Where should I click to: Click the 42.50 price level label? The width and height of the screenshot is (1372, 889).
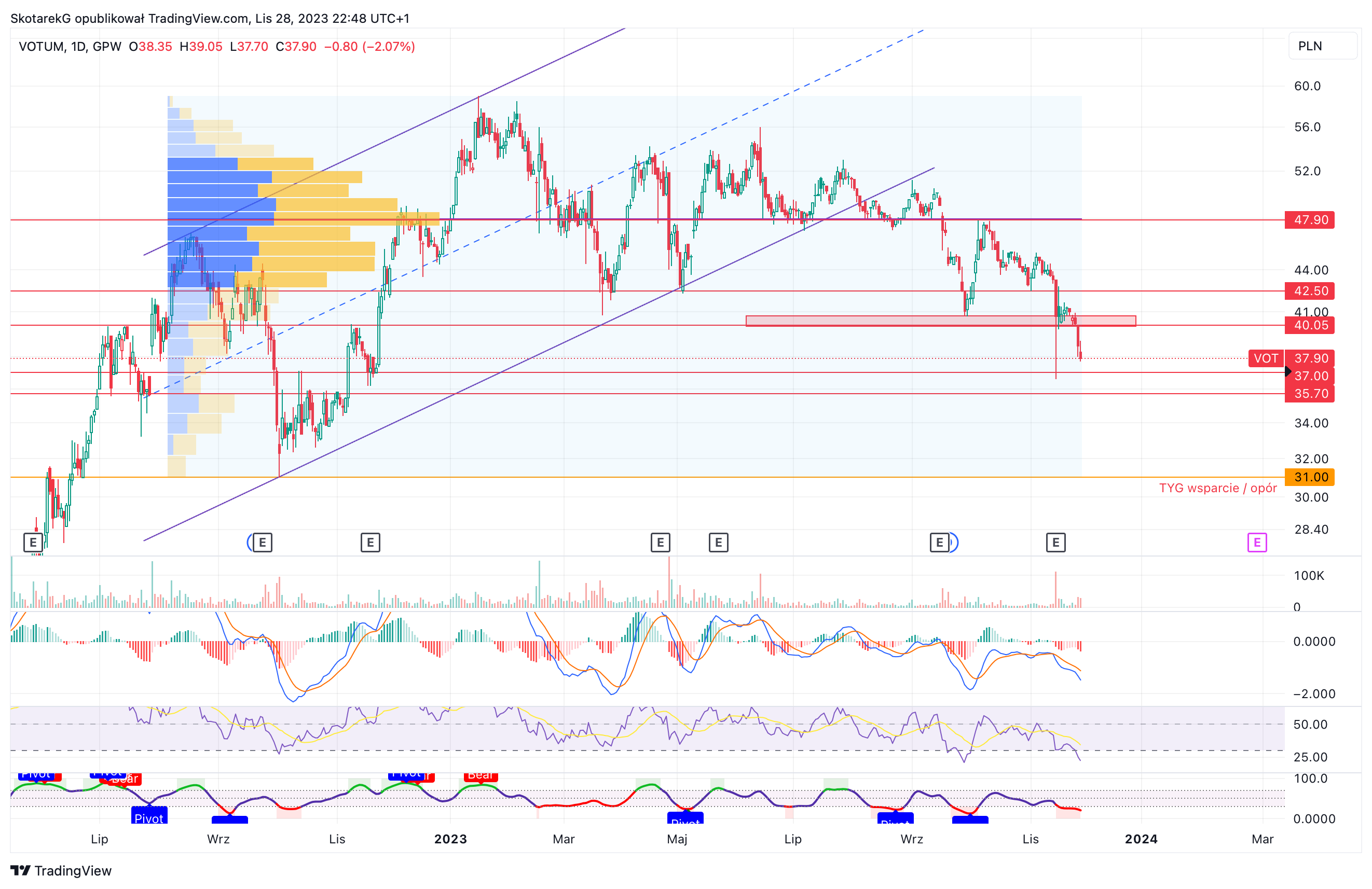pos(1309,290)
